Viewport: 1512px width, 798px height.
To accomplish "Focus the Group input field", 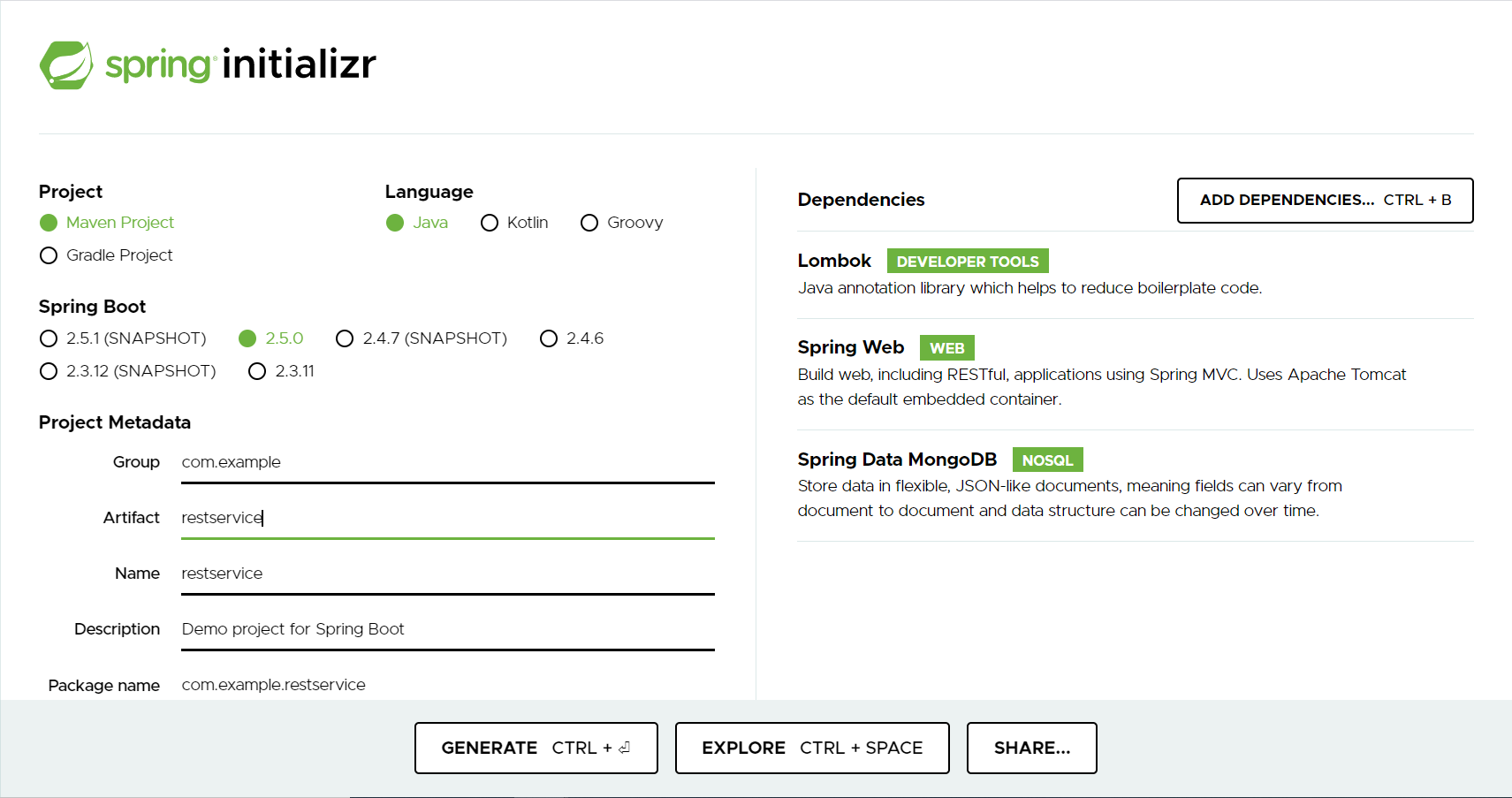I will pyautogui.click(x=448, y=463).
